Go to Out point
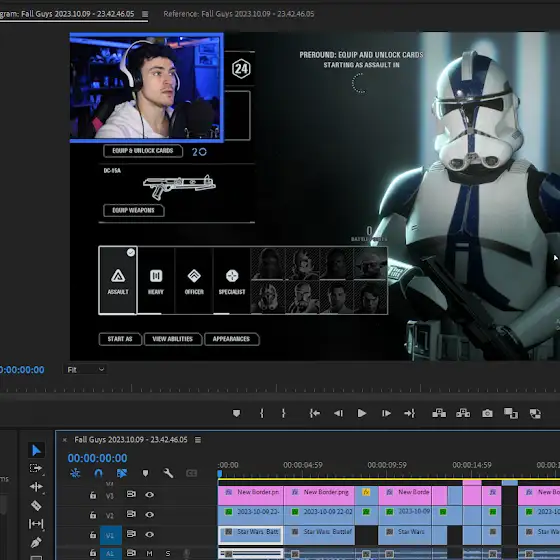This screenshot has width=560, height=560. coord(410,413)
